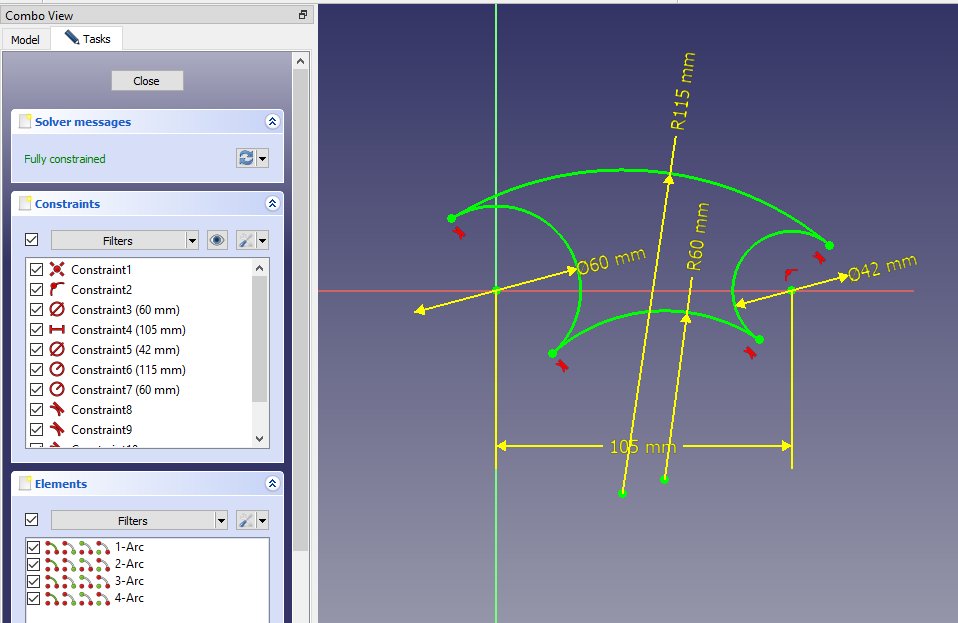Switch to the Model tab
The width and height of the screenshot is (958, 623).
tap(25, 40)
